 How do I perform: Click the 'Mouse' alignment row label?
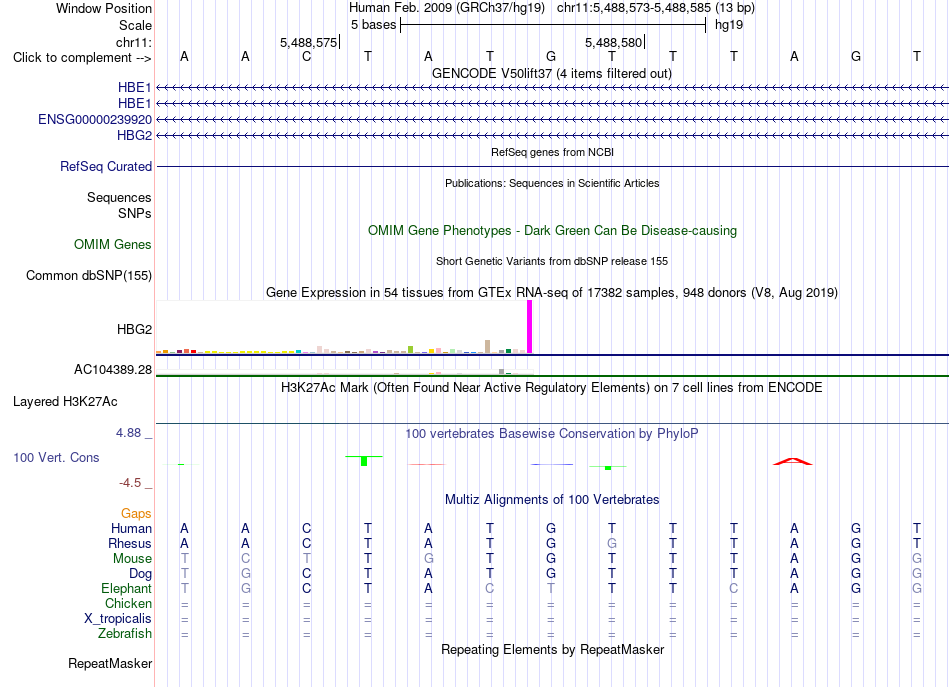[x=132, y=559]
